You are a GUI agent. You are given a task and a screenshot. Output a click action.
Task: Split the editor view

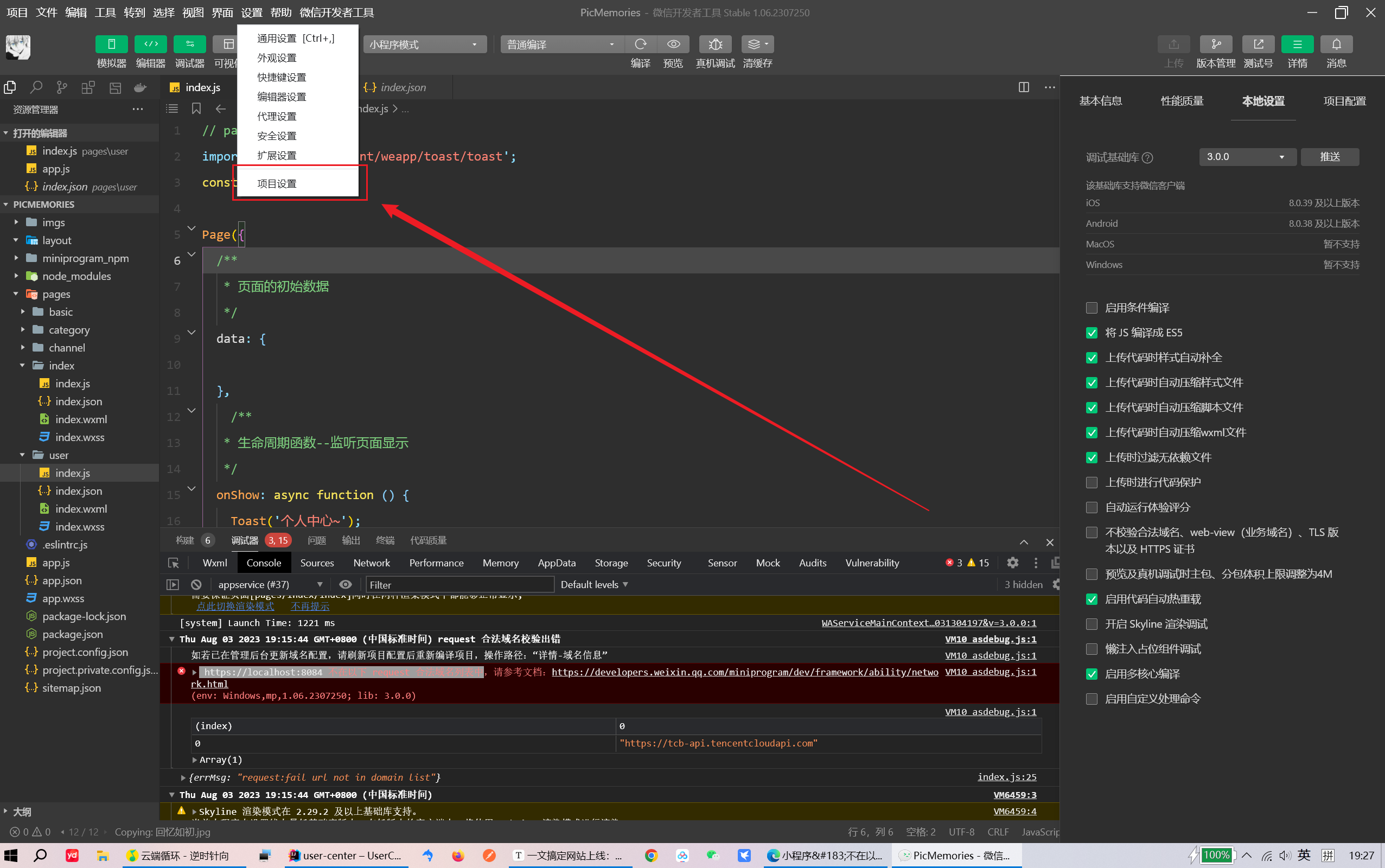(1023, 87)
